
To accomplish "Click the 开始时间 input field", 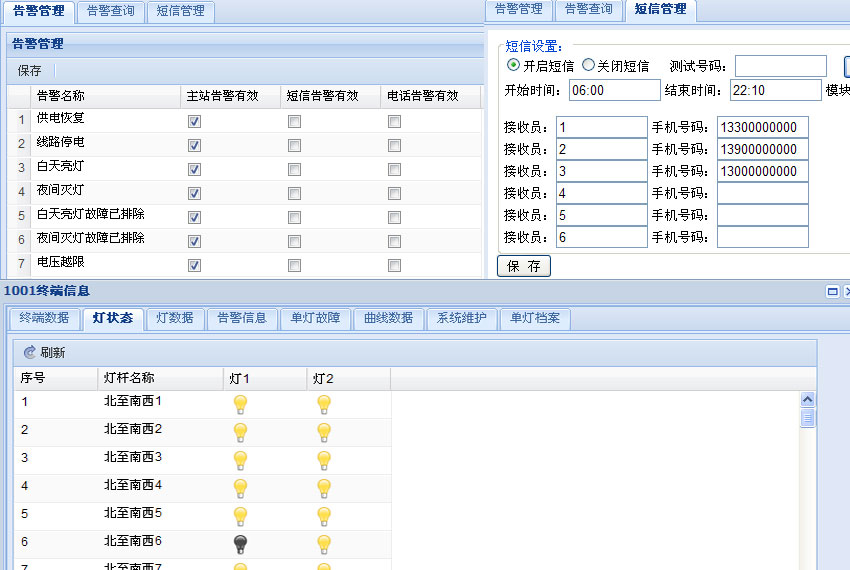I will 614,90.
